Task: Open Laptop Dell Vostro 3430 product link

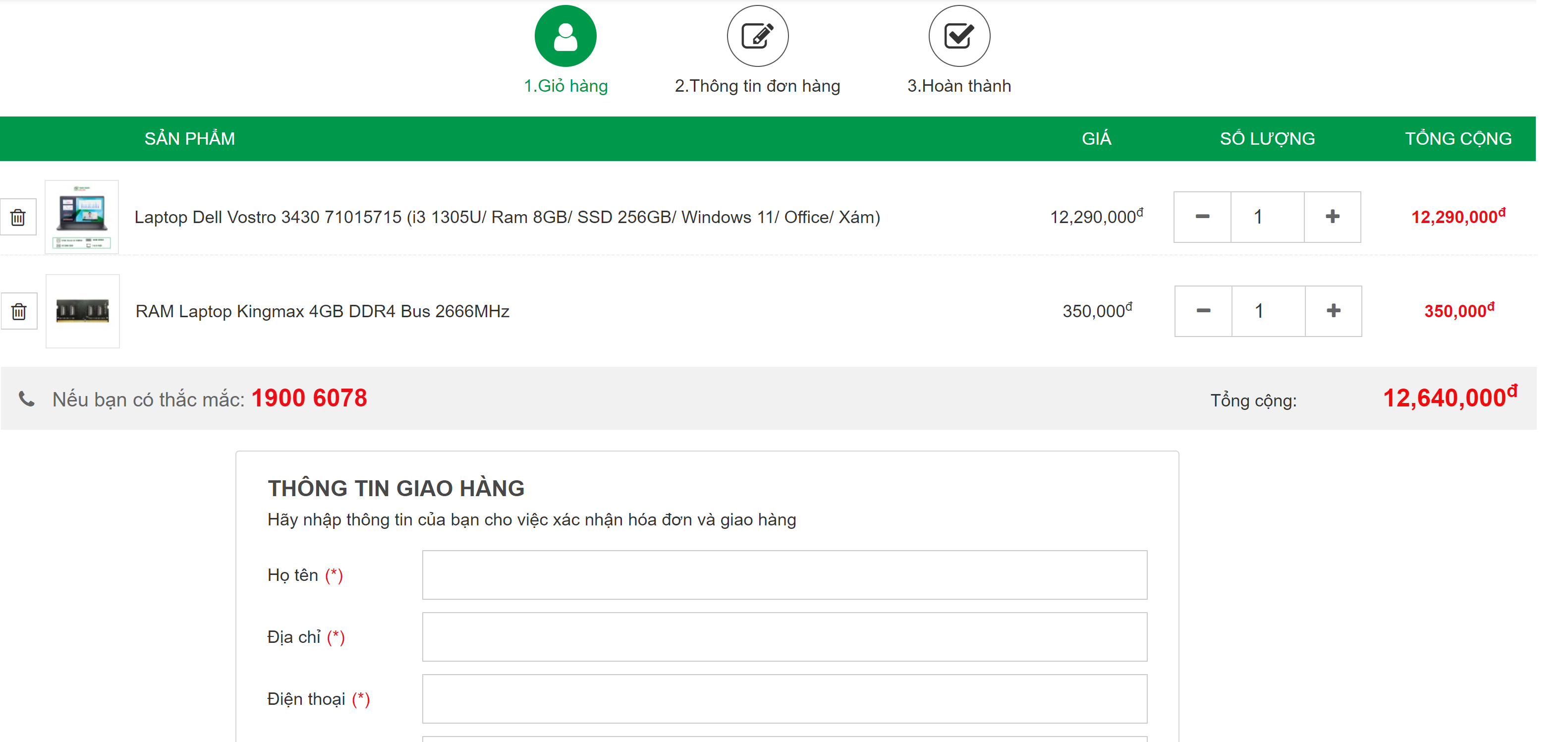Action: click(507, 217)
